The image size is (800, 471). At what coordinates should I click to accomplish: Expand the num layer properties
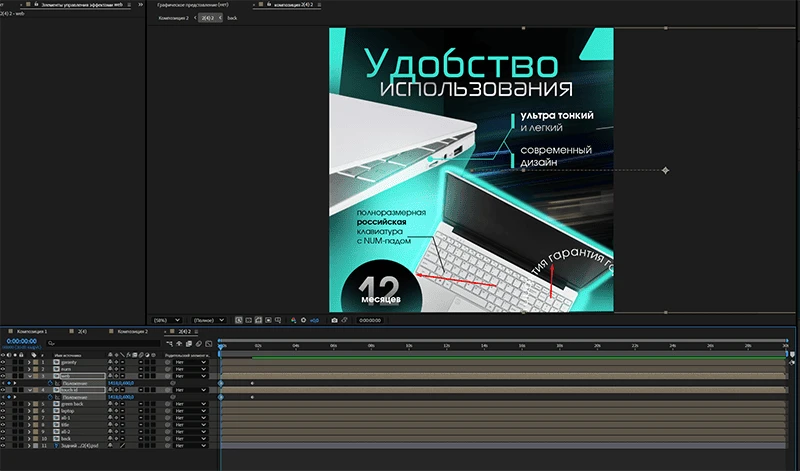tap(29, 369)
